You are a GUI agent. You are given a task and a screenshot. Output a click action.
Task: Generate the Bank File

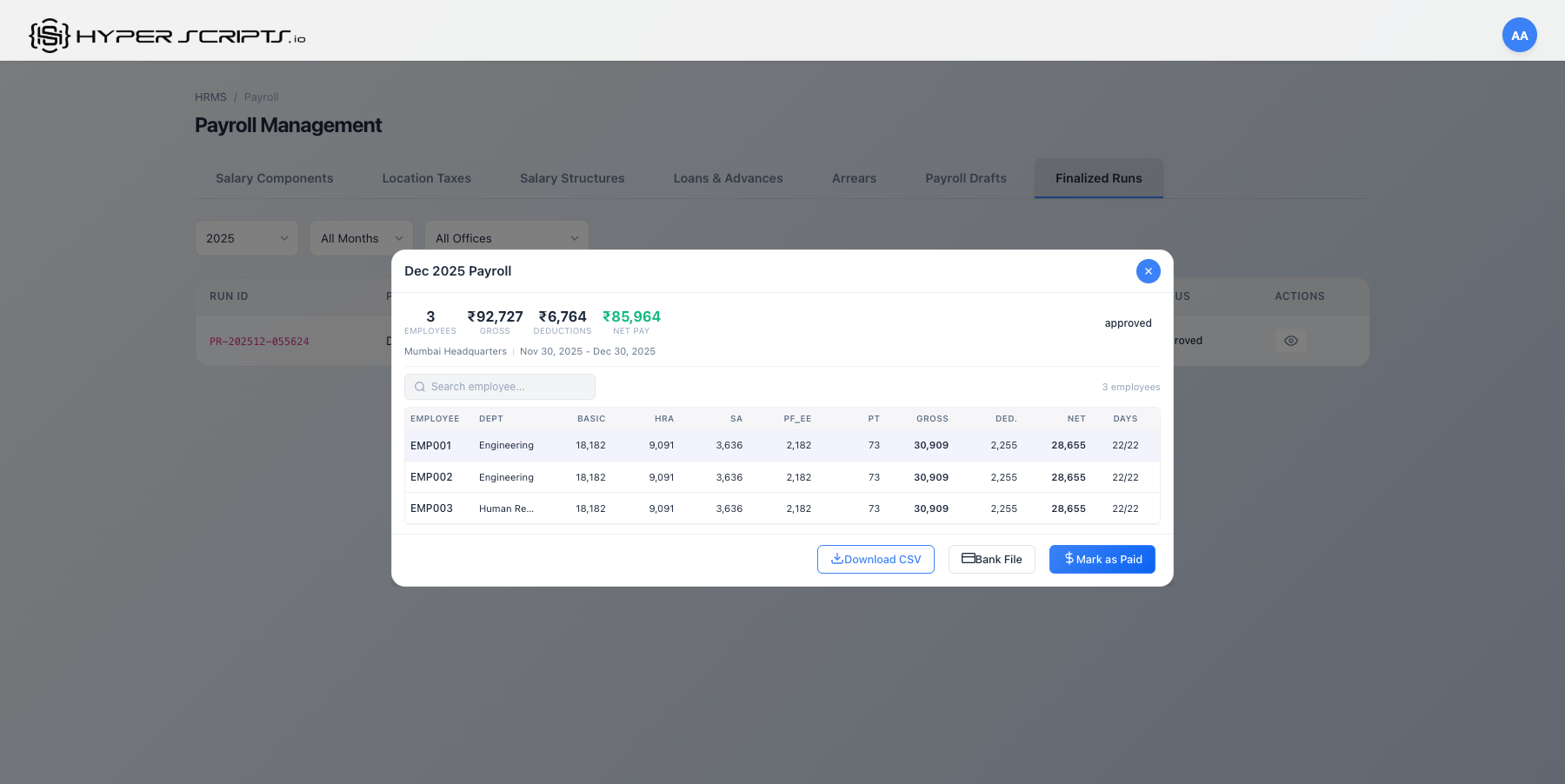(991, 560)
